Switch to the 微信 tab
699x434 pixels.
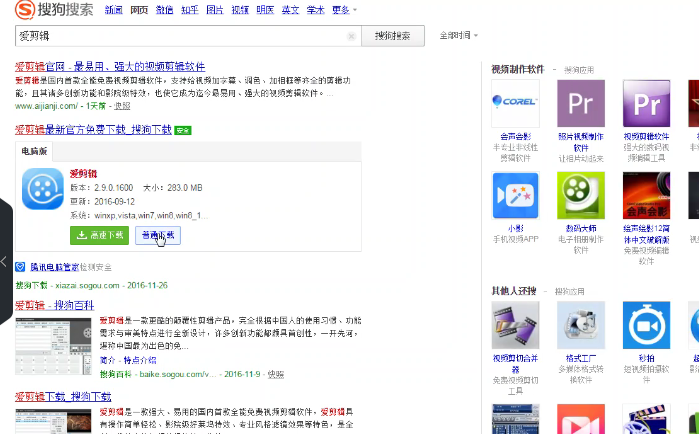164,10
